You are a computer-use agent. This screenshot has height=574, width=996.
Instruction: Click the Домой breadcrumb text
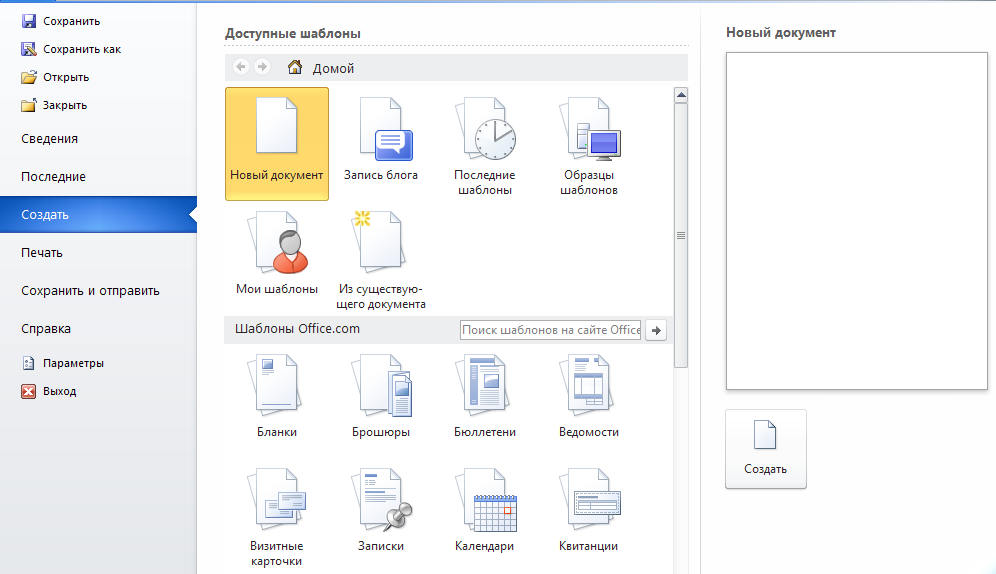(x=333, y=68)
